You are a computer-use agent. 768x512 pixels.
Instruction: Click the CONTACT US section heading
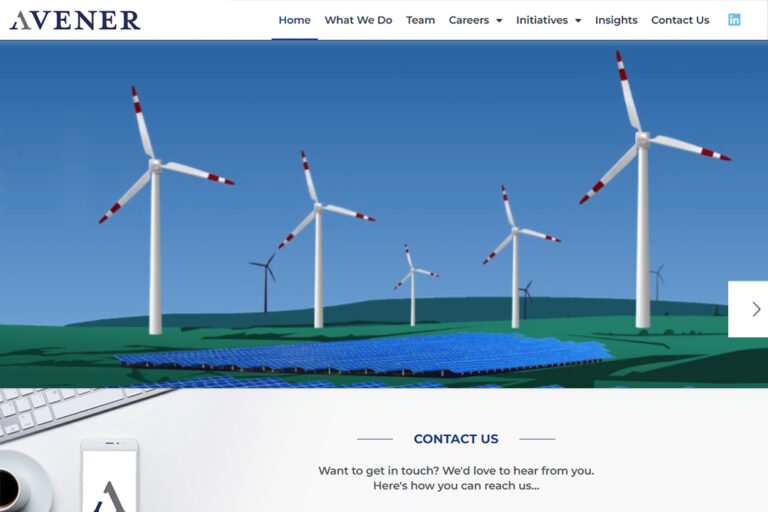click(455, 439)
